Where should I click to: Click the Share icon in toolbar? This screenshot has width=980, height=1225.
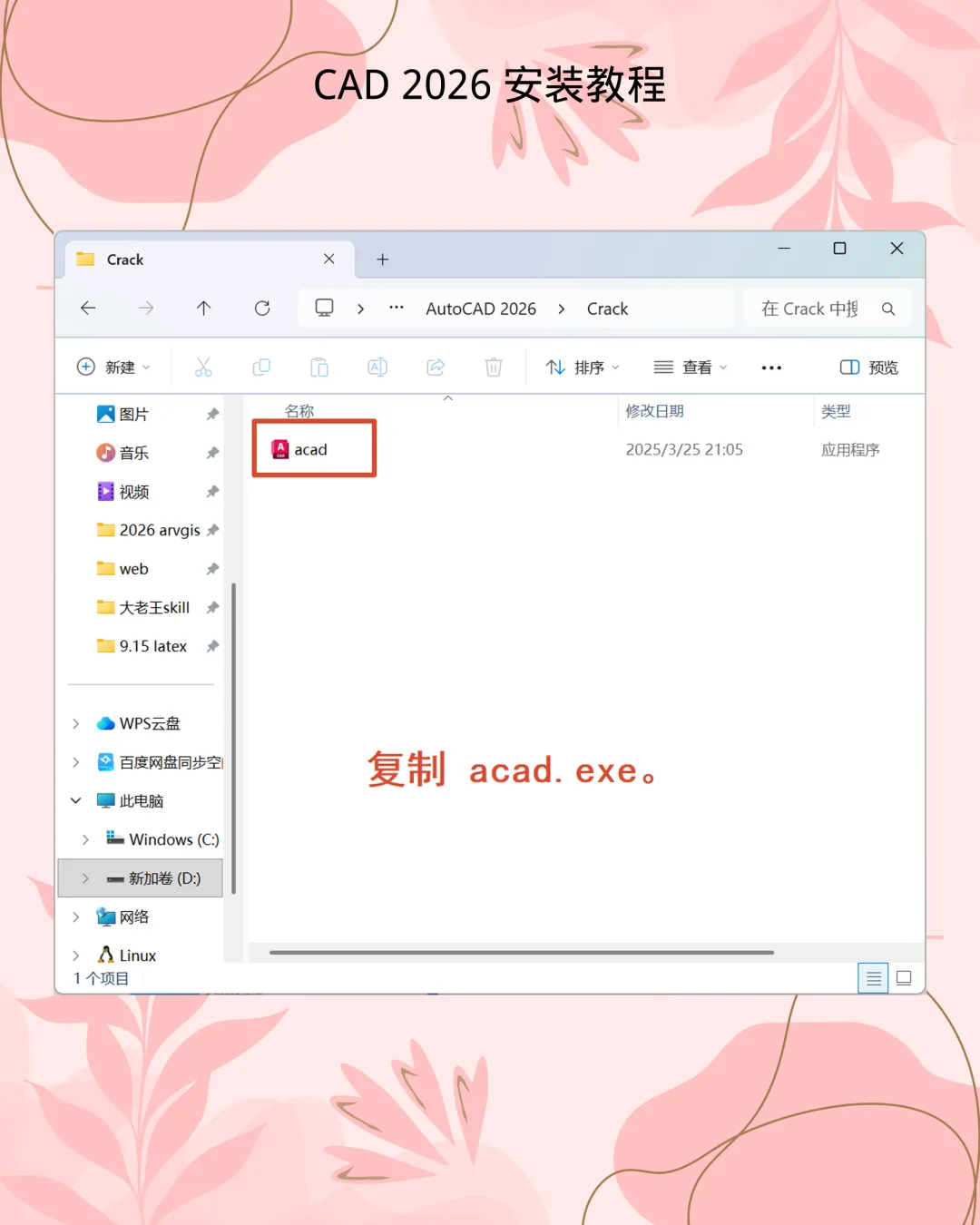[436, 367]
